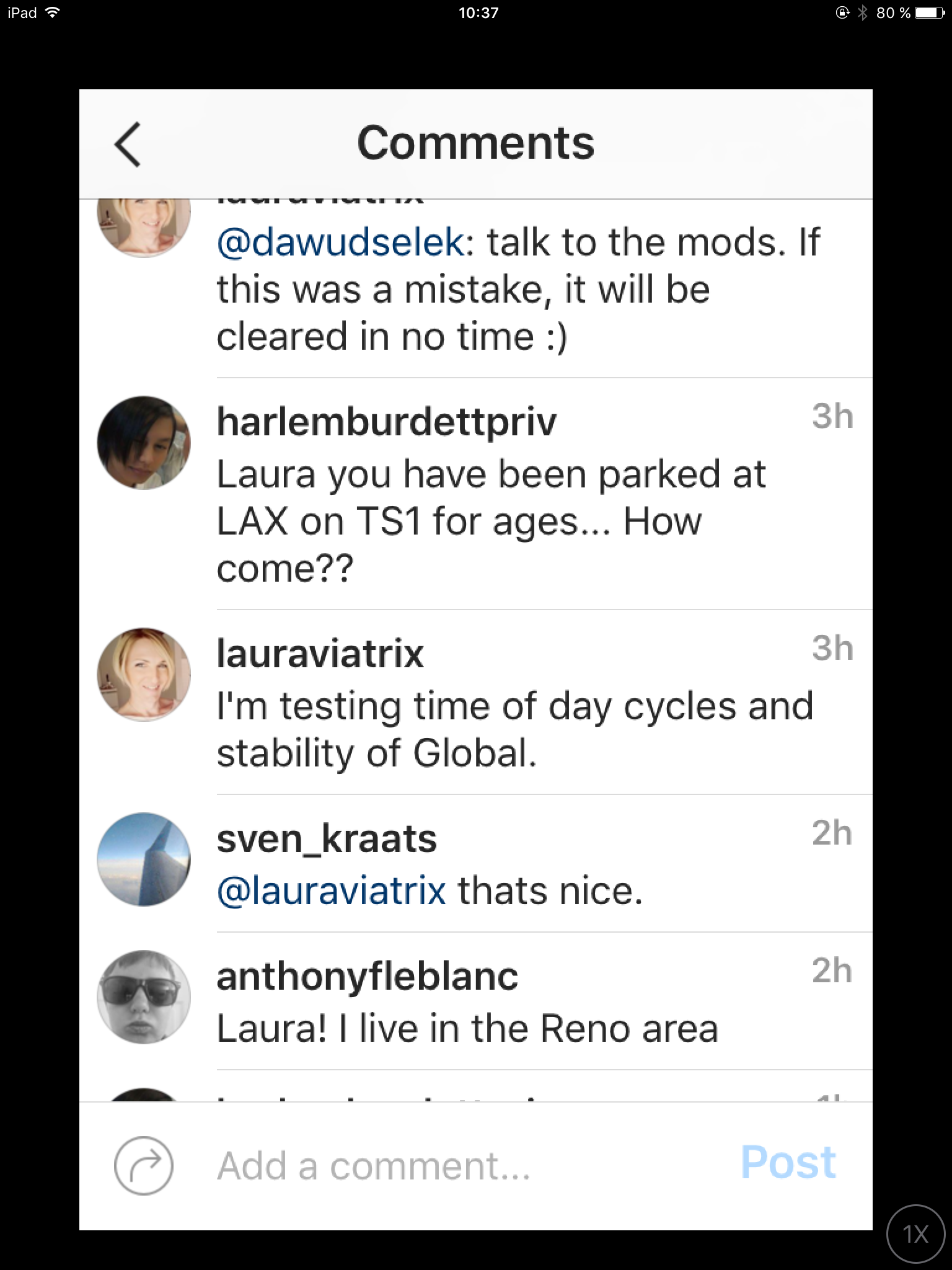This screenshot has height=1270, width=952.
Task: Tap the lauraviatrix username above testing comment
Action: (x=320, y=654)
